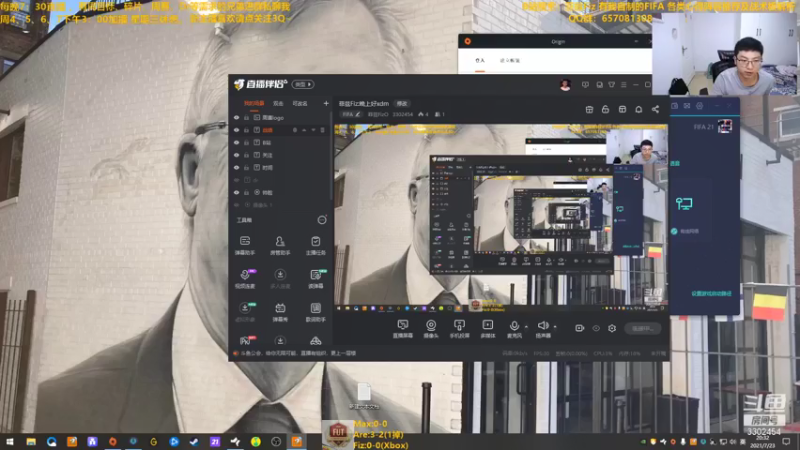
Task: Click the bell notification icon above preview
Action: (638, 109)
